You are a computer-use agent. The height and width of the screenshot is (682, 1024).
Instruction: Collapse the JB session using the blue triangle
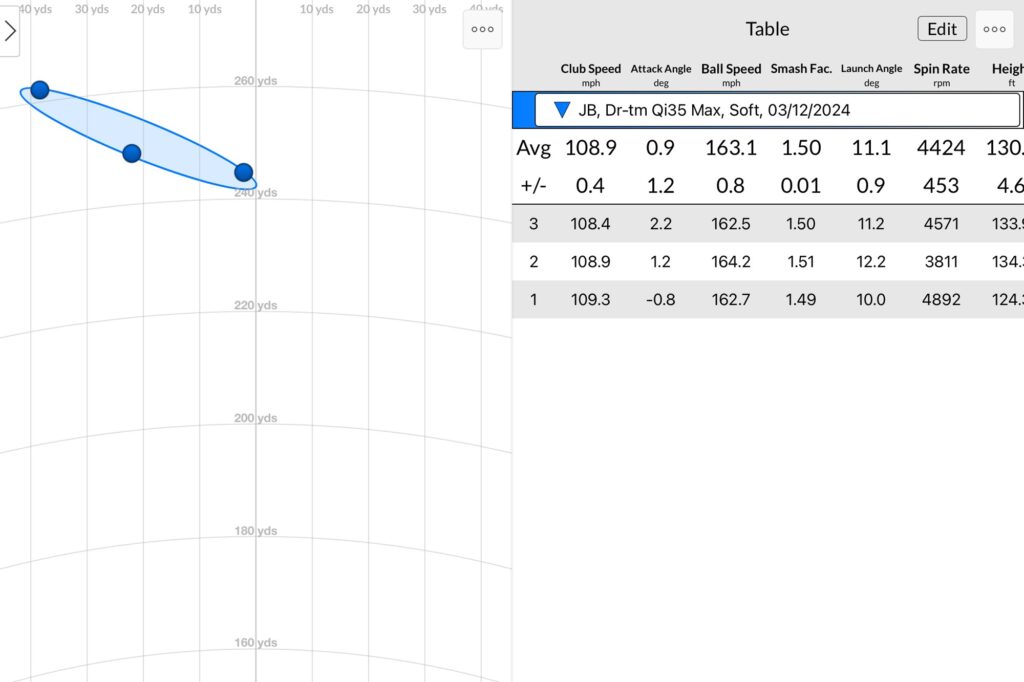[562, 110]
